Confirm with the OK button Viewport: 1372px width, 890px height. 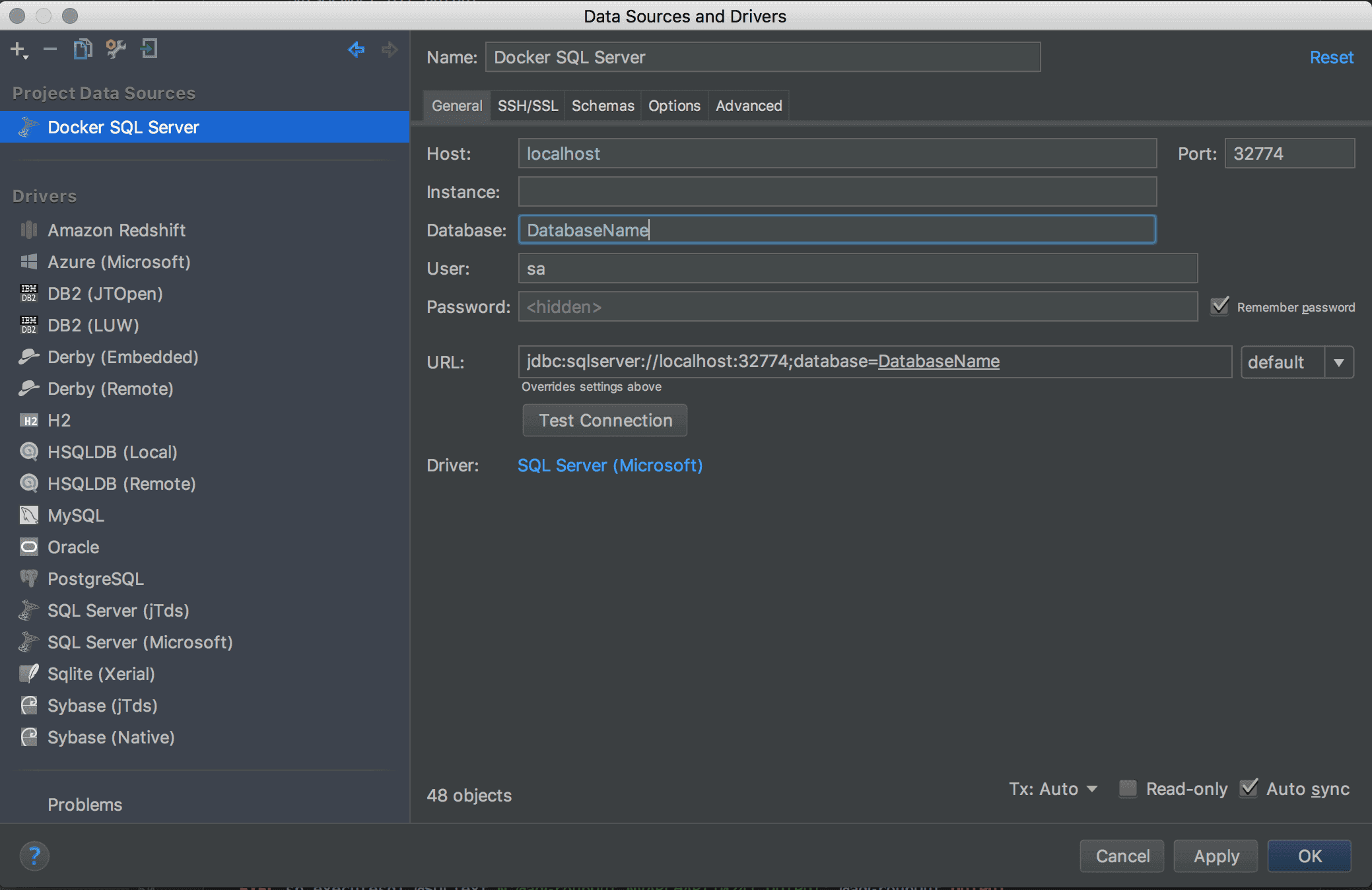(1310, 856)
